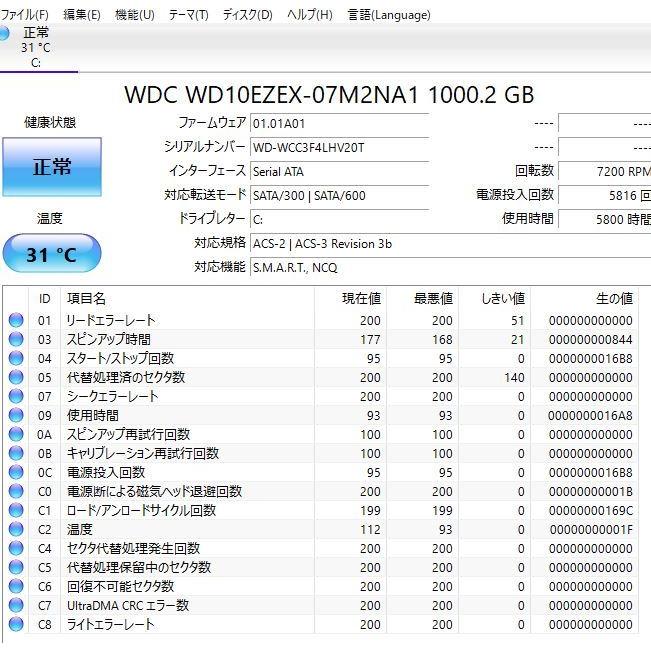
Task: Click status icon for 05 代替処理済のセクタ数
Action: (16, 377)
